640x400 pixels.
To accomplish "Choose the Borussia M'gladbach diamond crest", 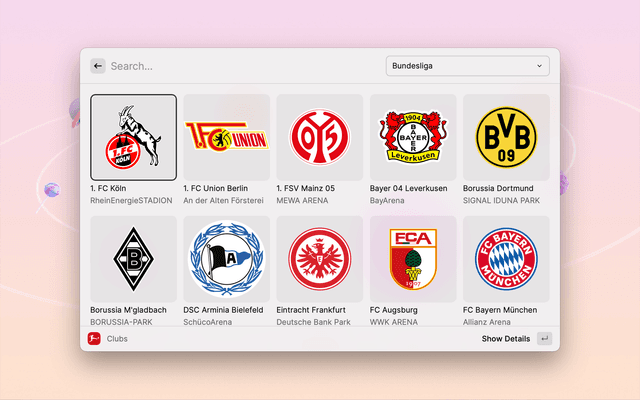I will click(x=133, y=259).
